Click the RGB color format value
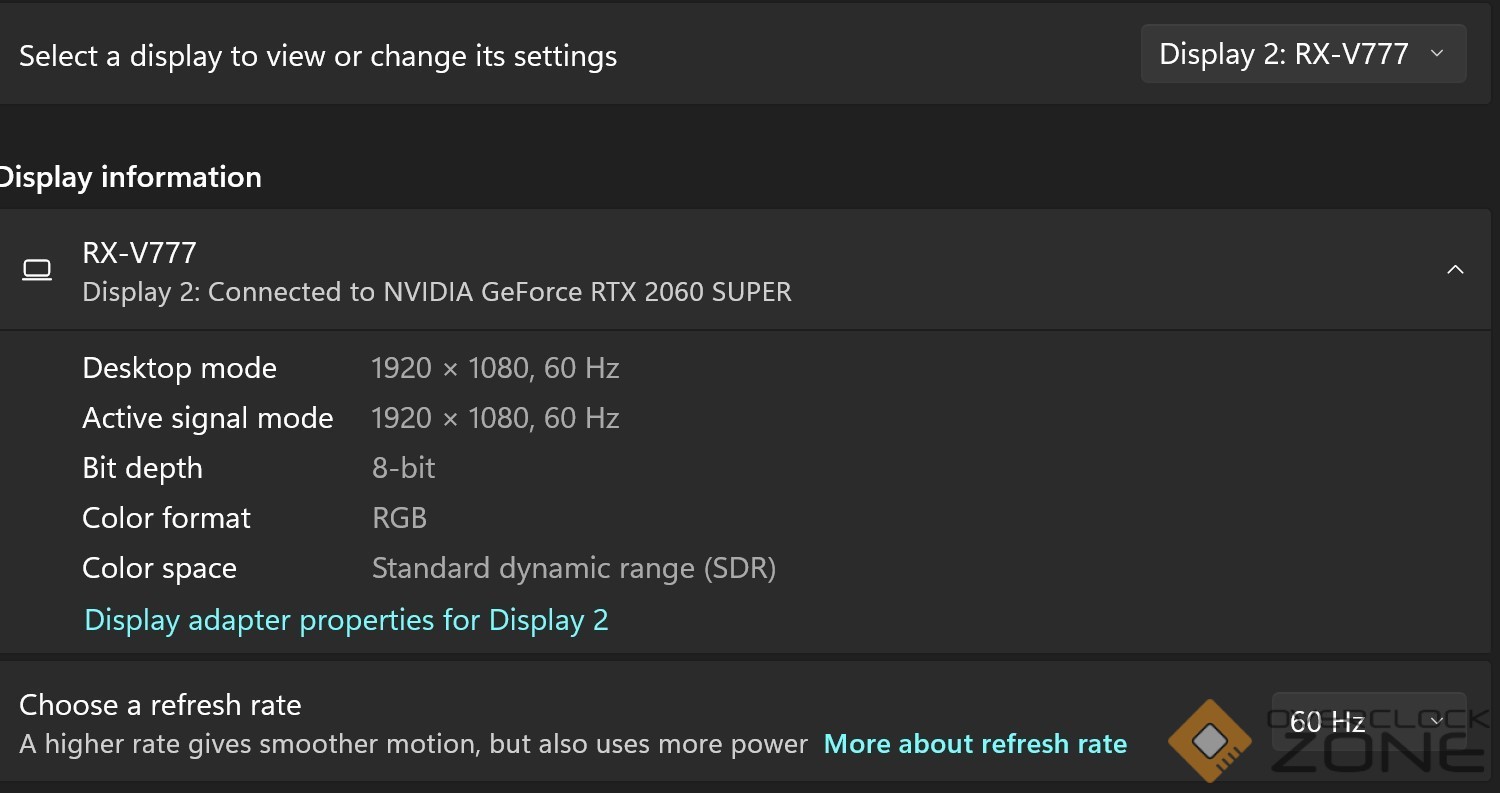Image resolution: width=1500 pixels, height=793 pixels. tap(399, 518)
